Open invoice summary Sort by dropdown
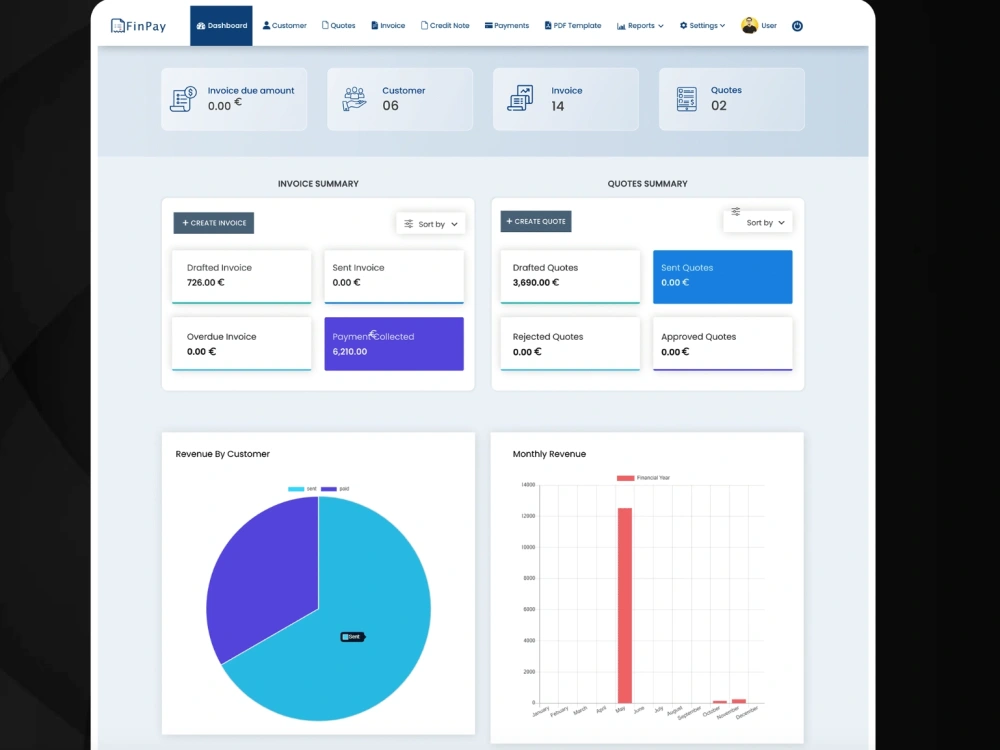The width and height of the screenshot is (1000, 750). point(430,224)
